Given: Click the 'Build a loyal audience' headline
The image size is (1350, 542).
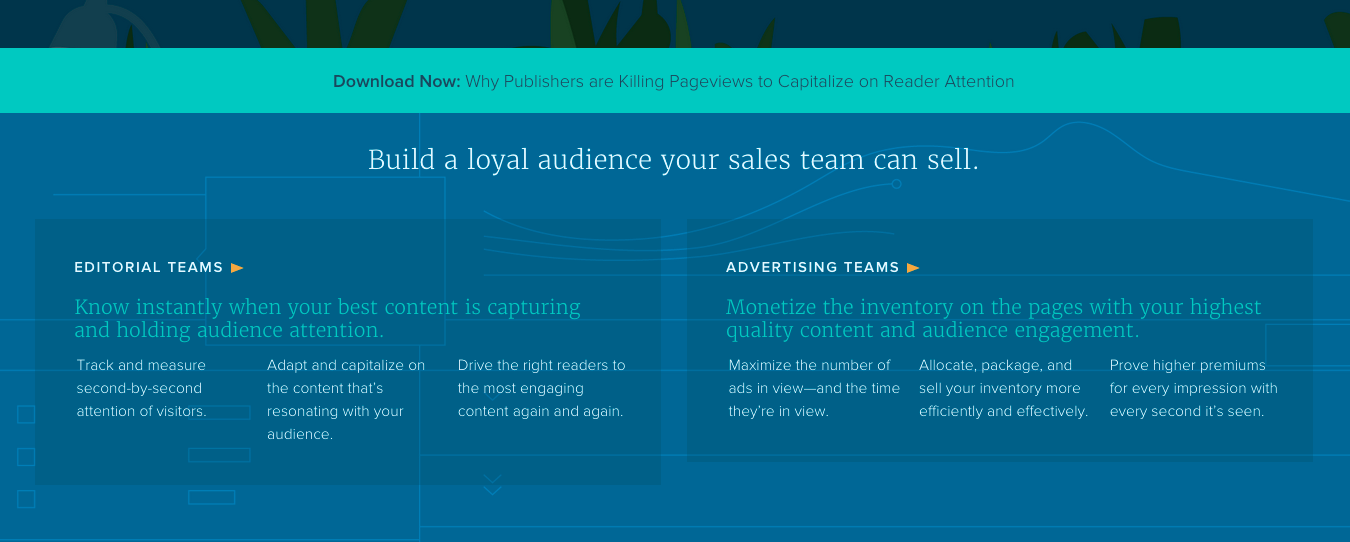Looking at the screenshot, I should (673, 160).
